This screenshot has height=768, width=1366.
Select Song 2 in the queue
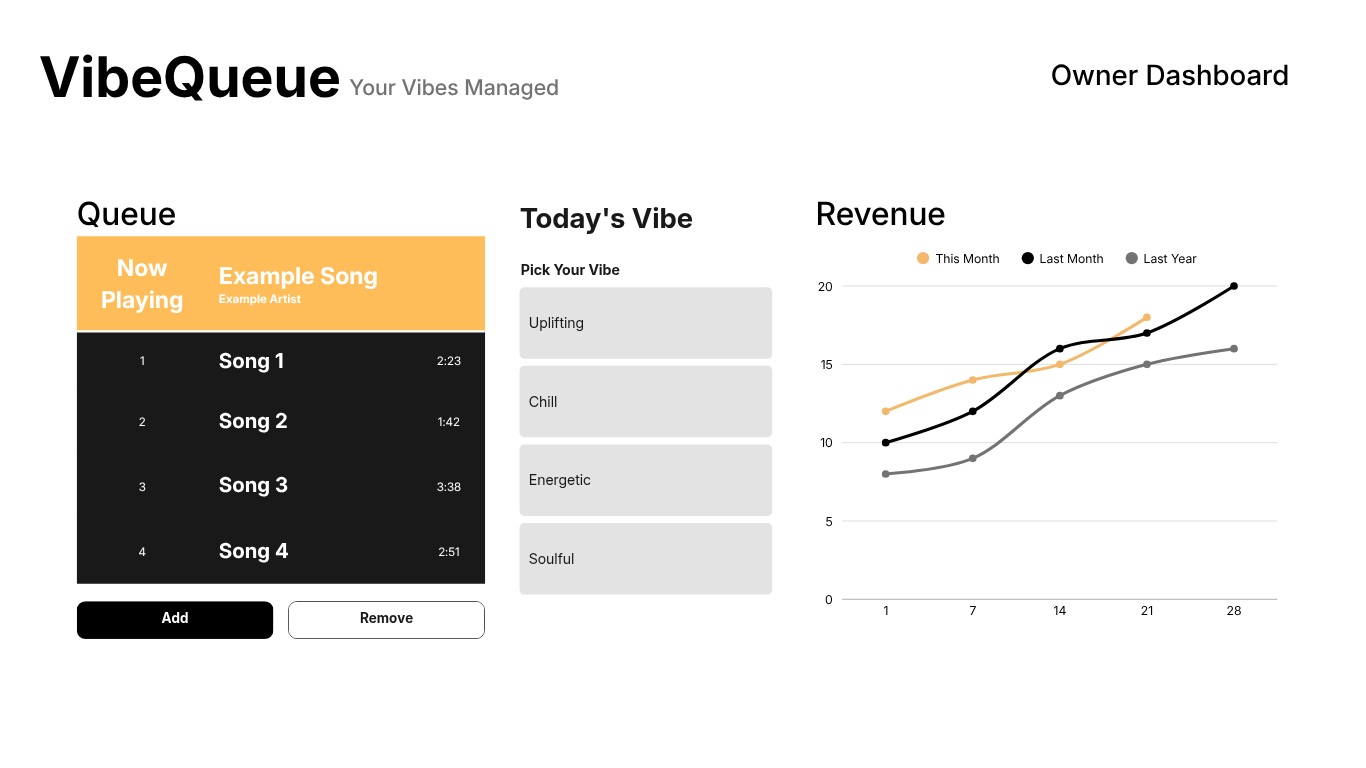click(281, 421)
